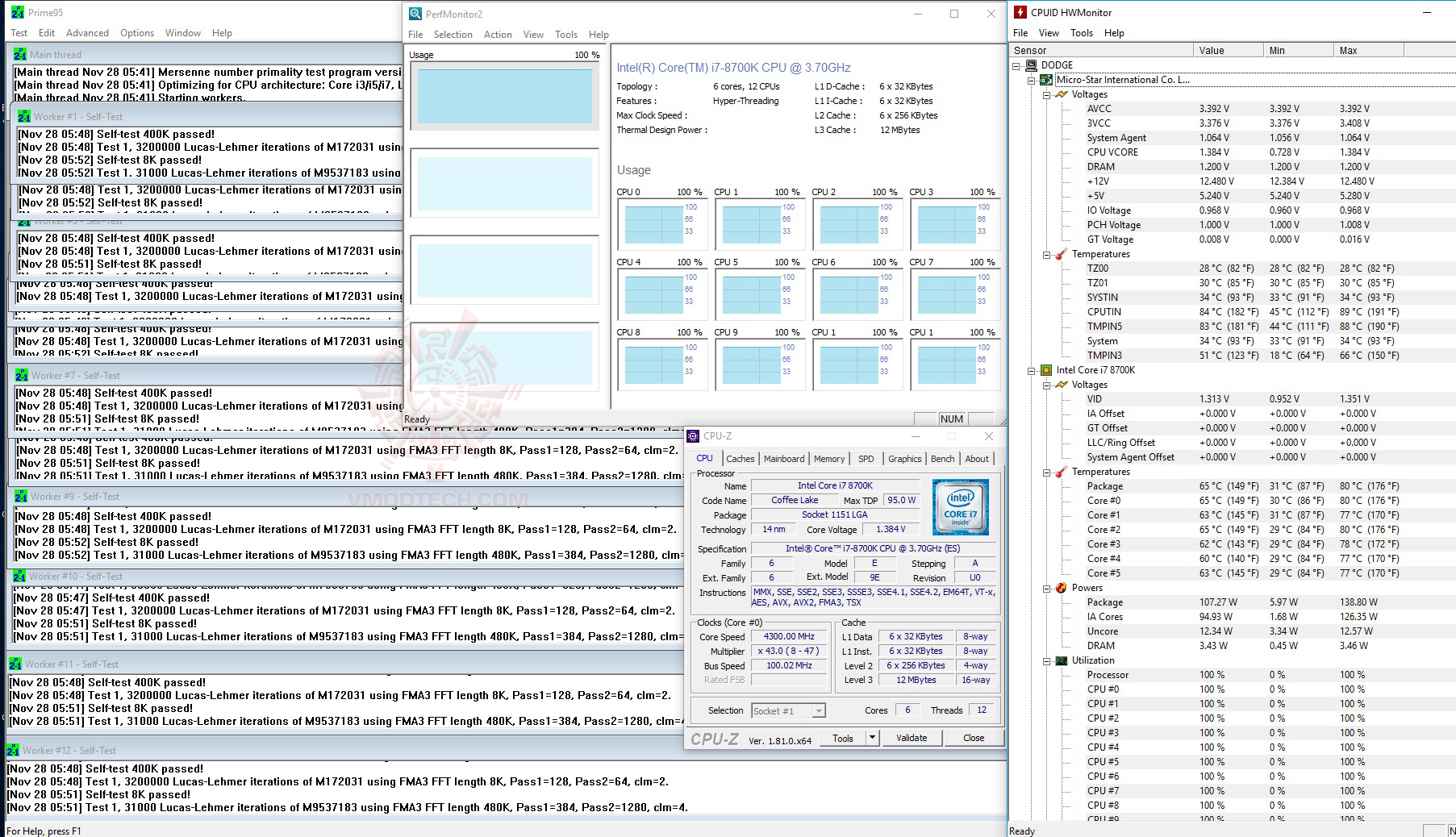Open the Action menu in PerfMonitor2

click(498, 35)
